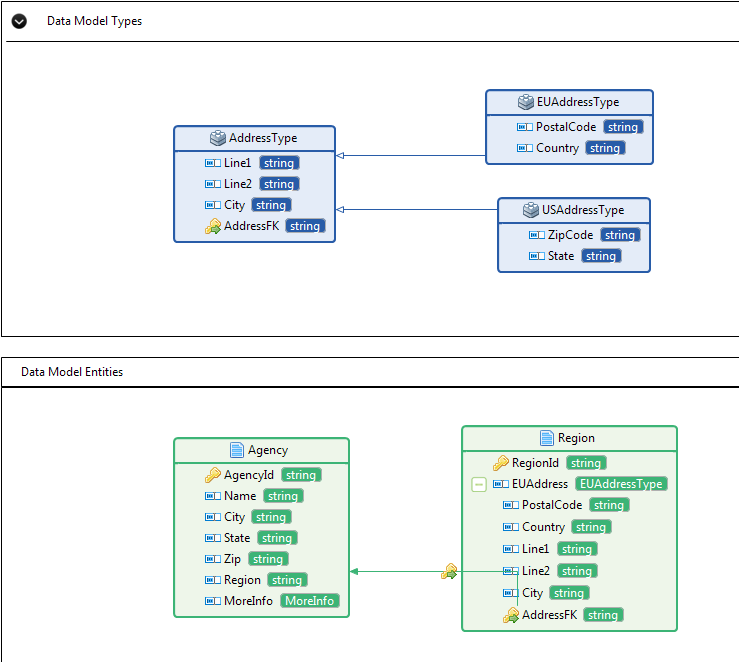Click the EUAddressType header icon
739x662 pixels.
pos(527,102)
